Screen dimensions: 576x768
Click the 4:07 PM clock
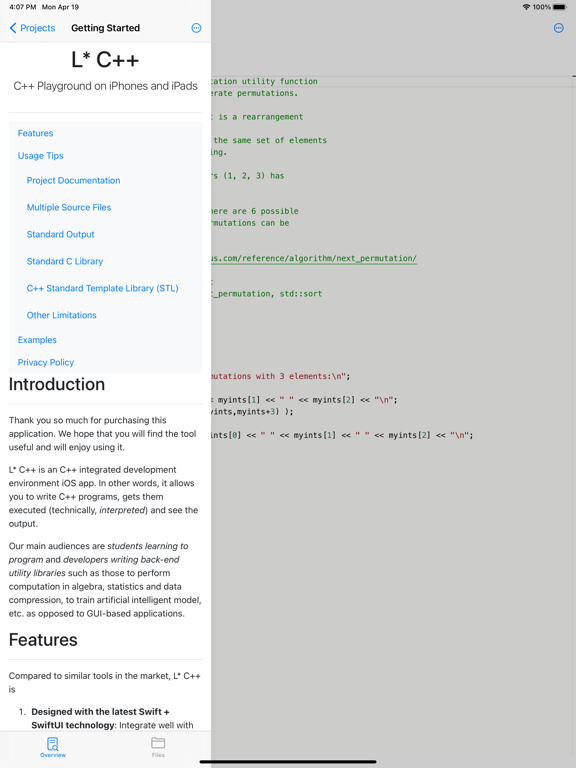point(23,7)
